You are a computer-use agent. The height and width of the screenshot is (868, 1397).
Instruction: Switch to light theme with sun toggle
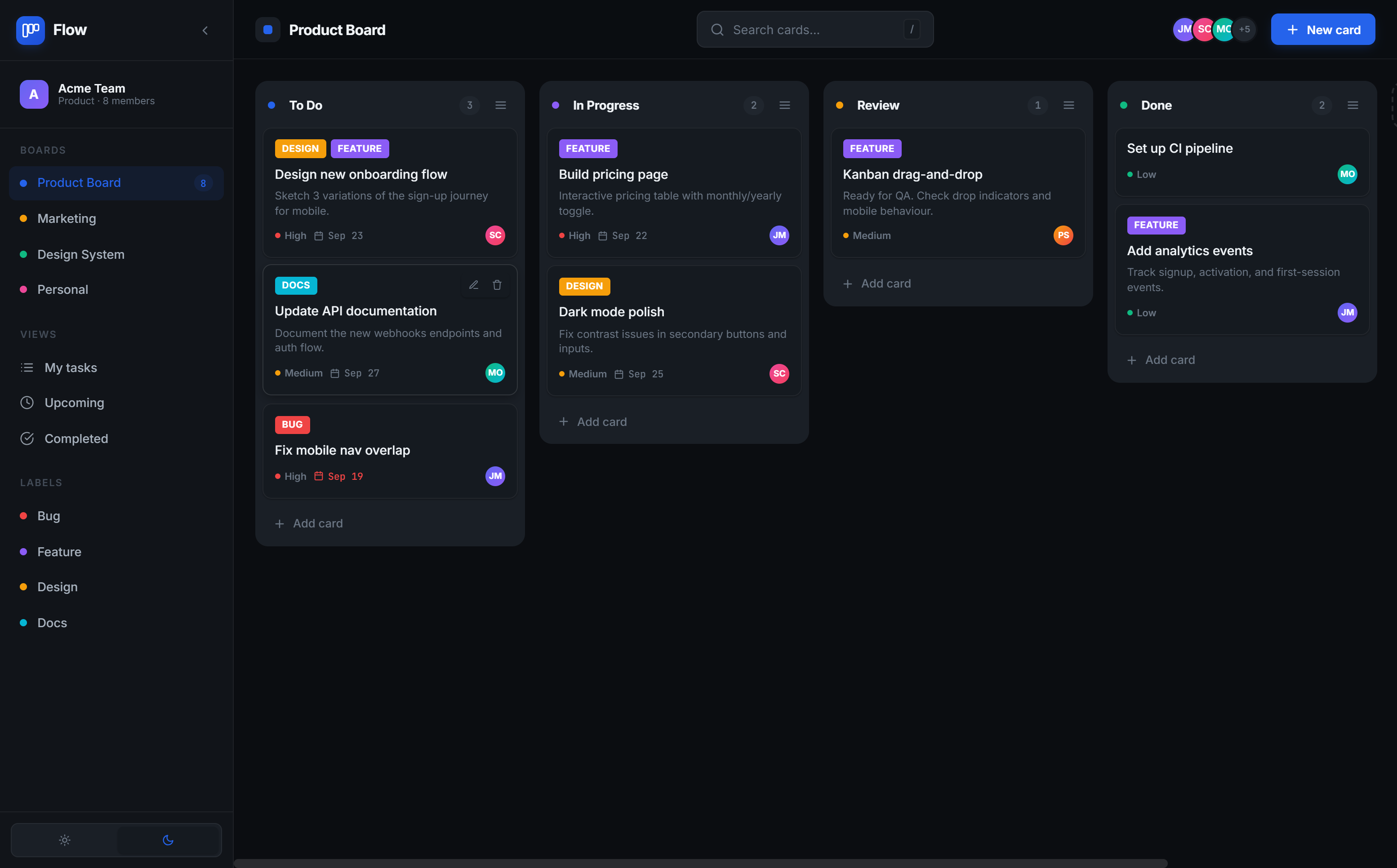(x=64, y=841)
